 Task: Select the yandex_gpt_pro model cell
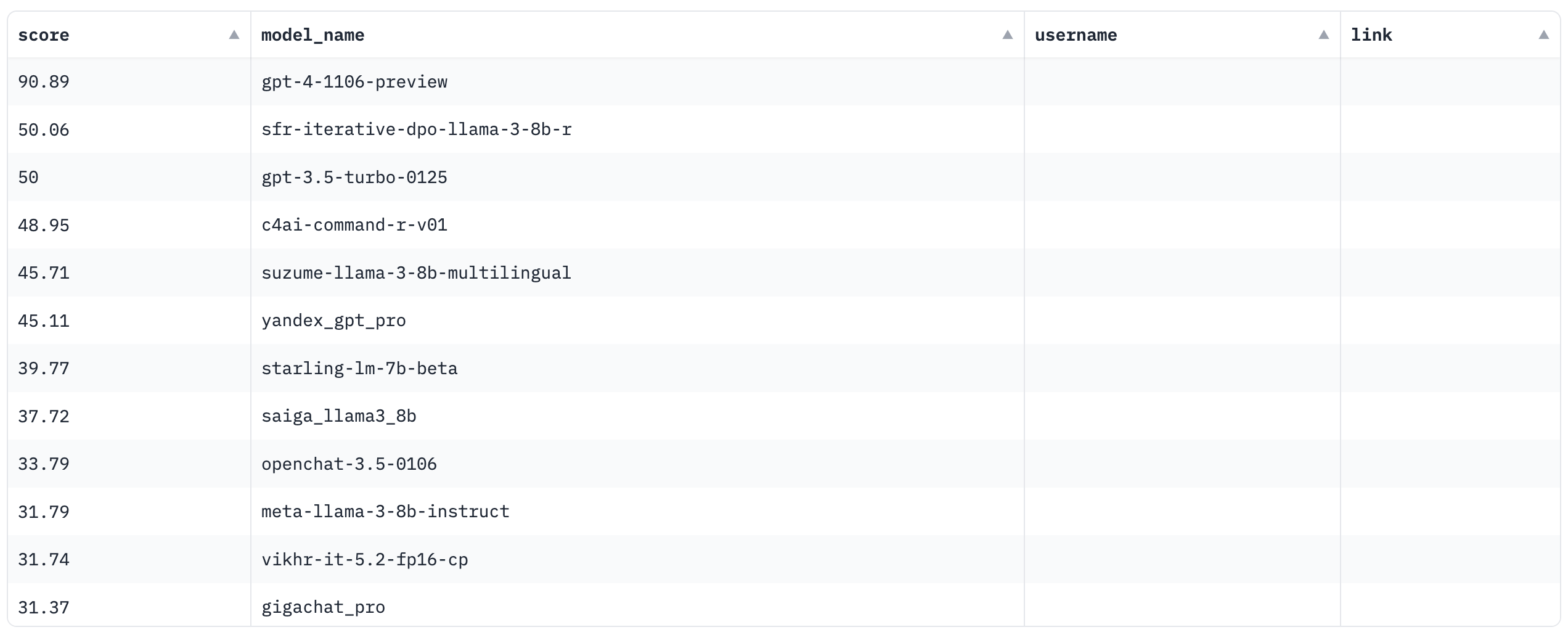coord(333,321)
